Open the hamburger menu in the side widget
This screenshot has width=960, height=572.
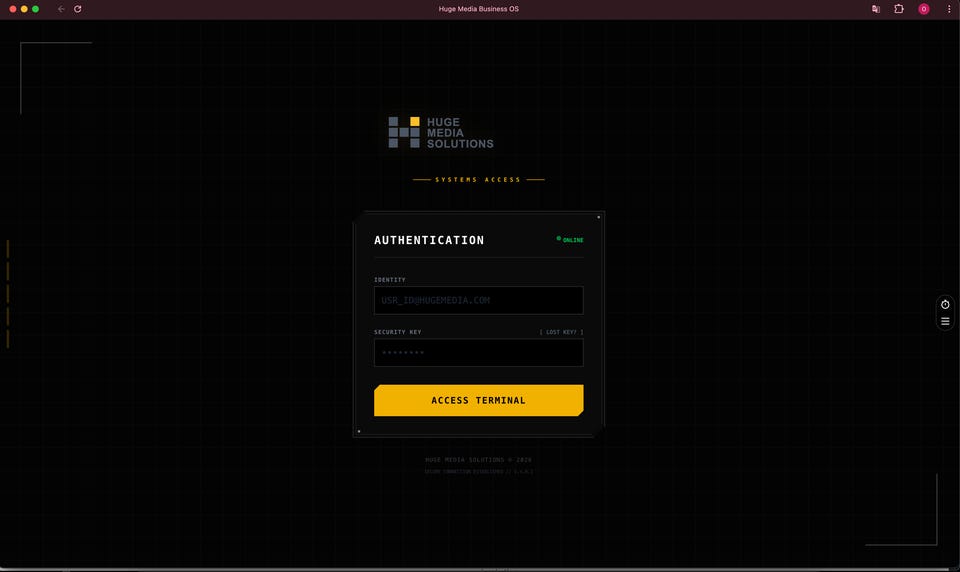click(x=945, y=322)
